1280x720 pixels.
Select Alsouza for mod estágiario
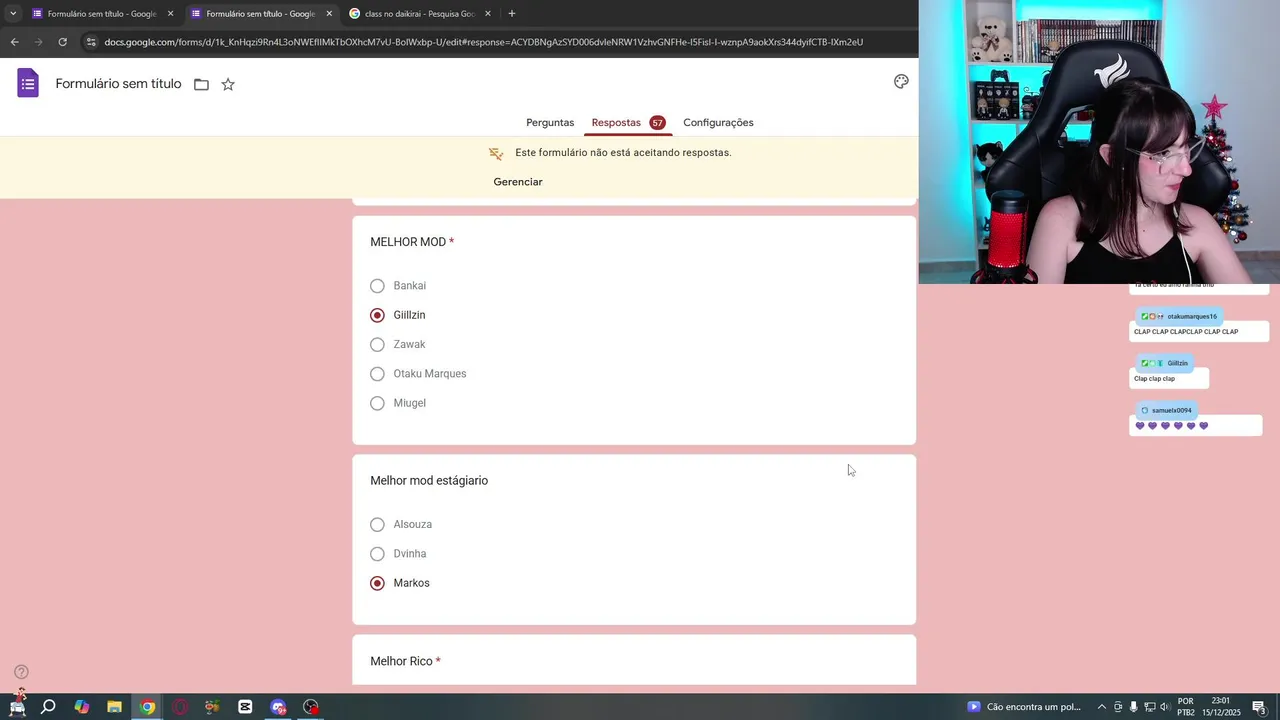(x=377, y=524)
